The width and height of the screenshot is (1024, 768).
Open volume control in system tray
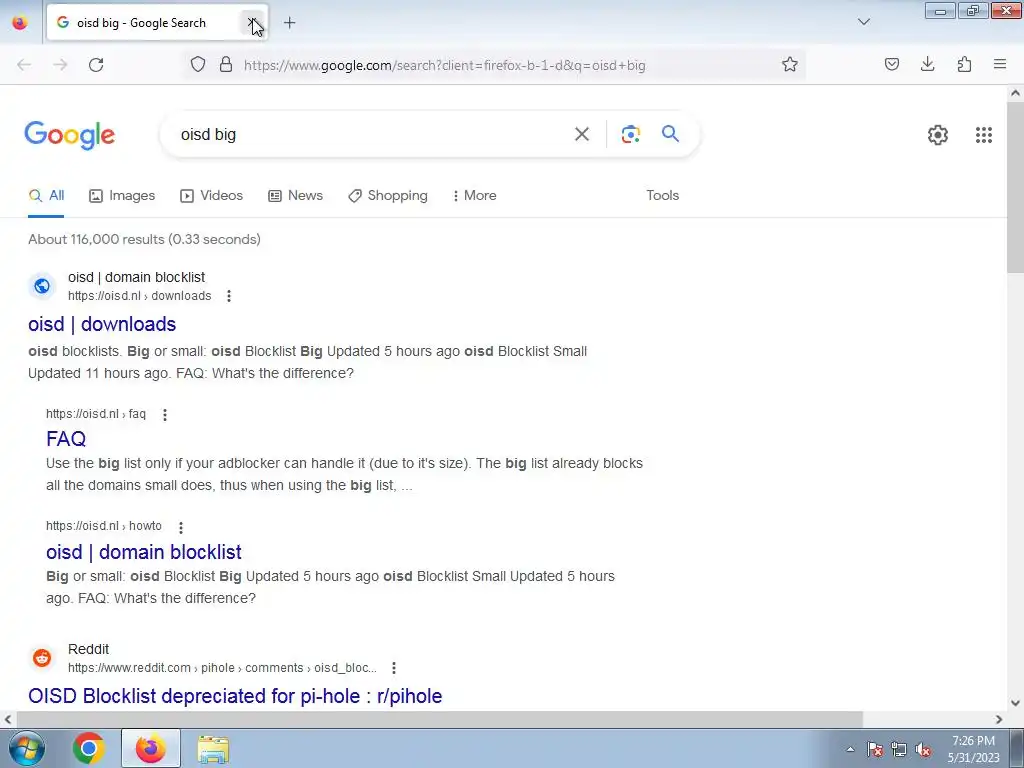click(x=923, y=750)
